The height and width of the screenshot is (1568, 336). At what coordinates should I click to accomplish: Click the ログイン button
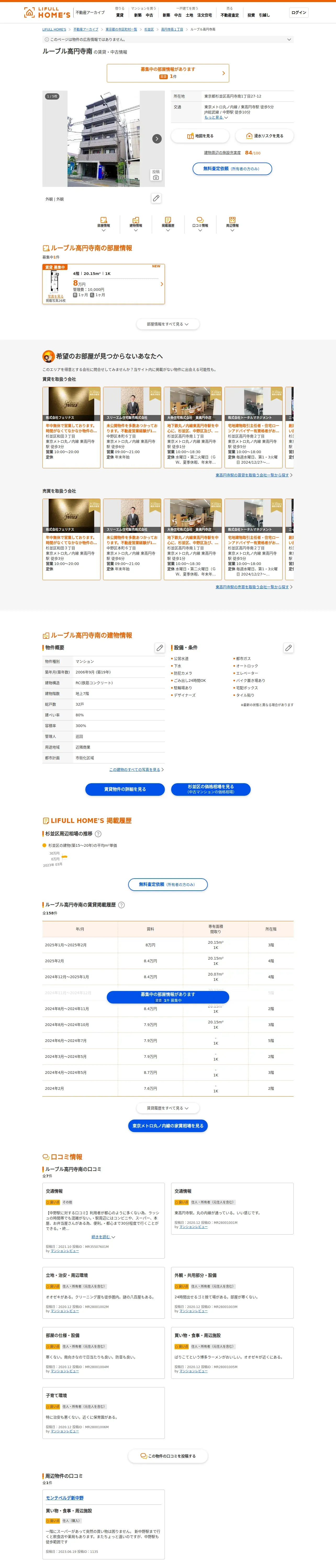[x=299, y=12]
